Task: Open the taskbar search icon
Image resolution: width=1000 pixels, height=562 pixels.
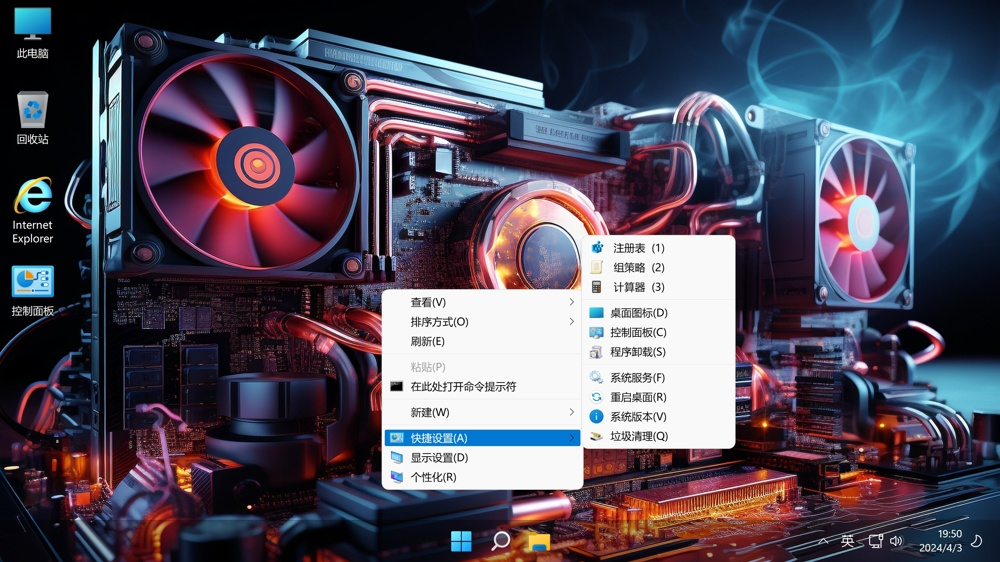Action: pos(501,541)
